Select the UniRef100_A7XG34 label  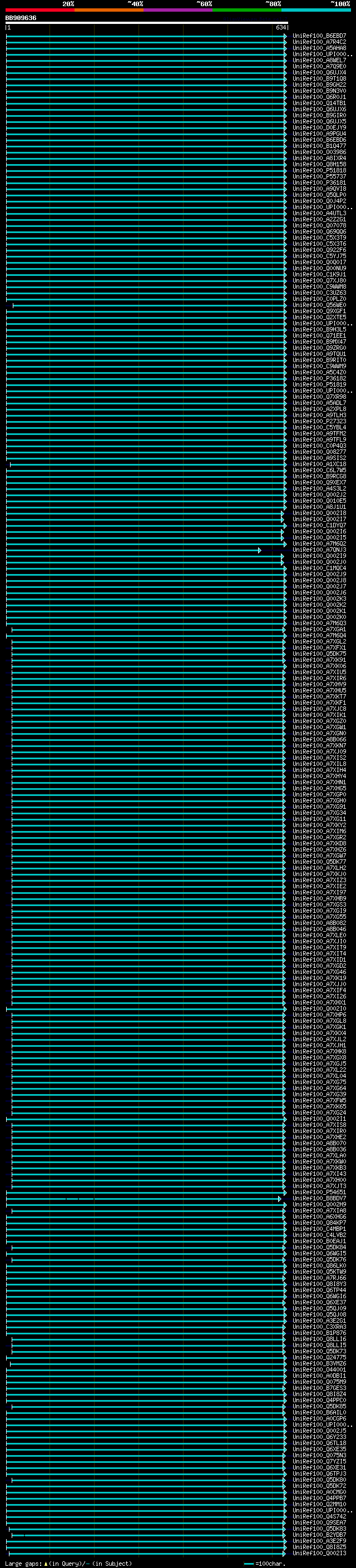click(x=319, y=813)
